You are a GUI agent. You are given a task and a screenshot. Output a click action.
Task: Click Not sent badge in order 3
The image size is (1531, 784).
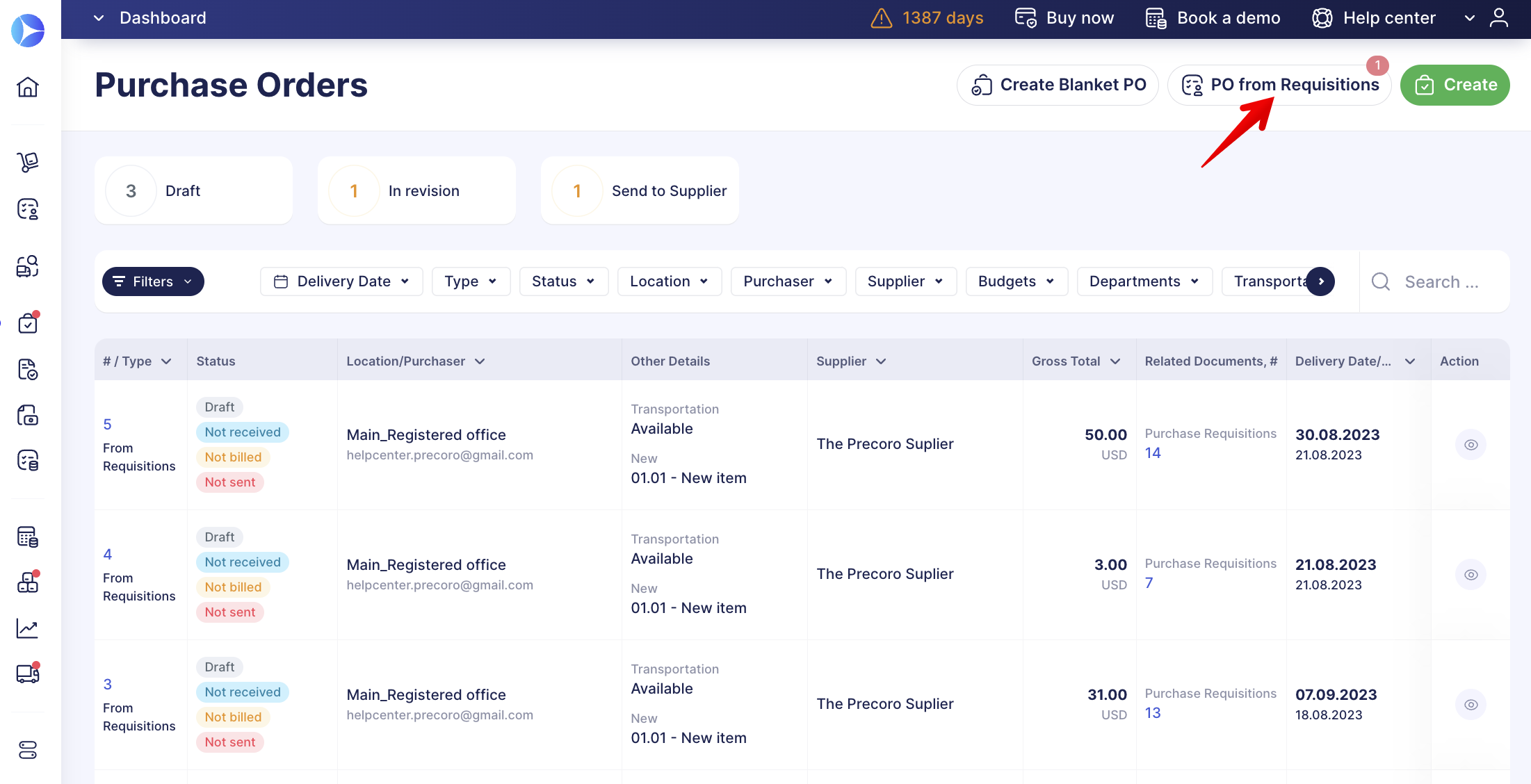click(x=230, y=742)
